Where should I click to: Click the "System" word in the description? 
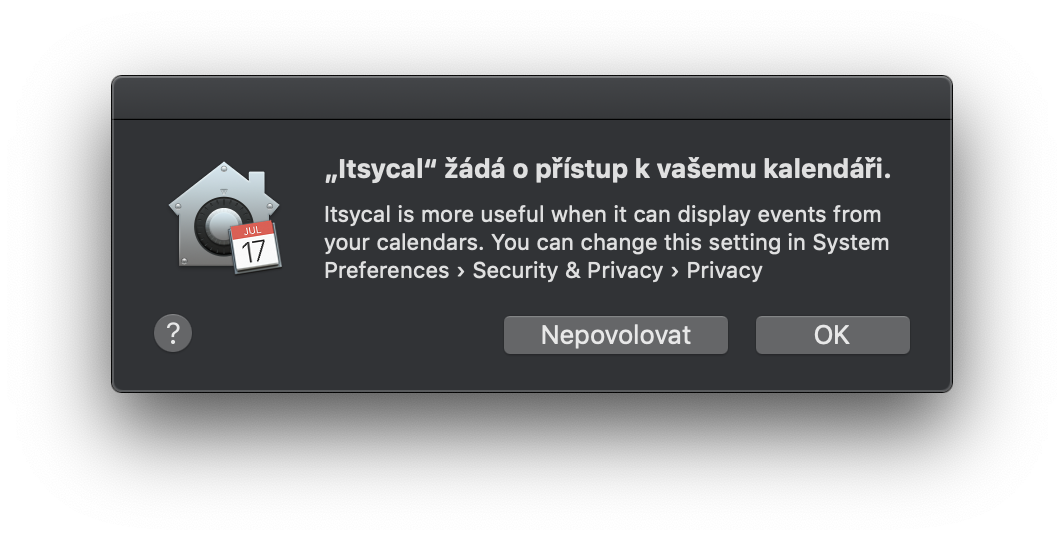point(850,242)
